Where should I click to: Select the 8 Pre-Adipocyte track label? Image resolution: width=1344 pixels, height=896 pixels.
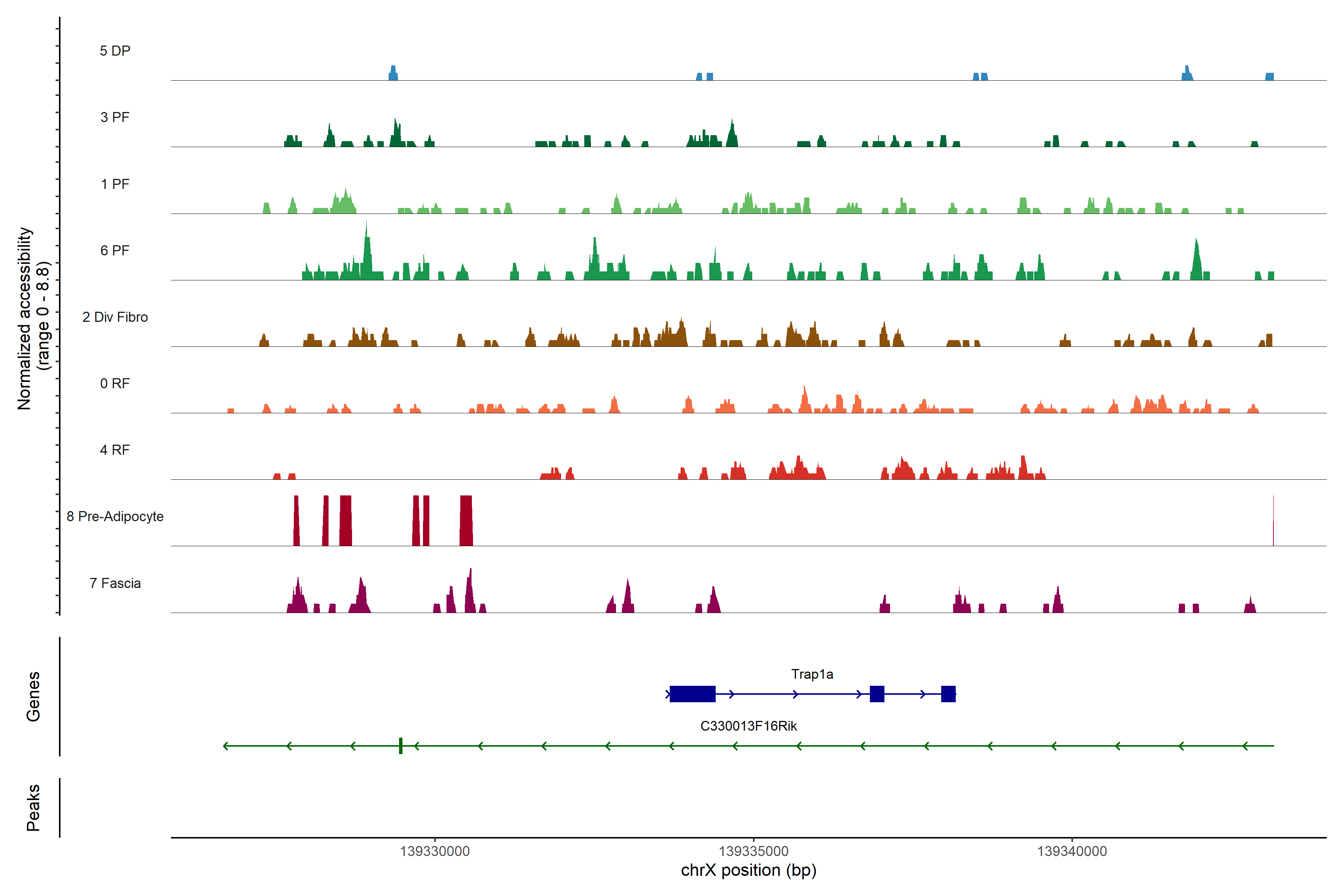115,517
